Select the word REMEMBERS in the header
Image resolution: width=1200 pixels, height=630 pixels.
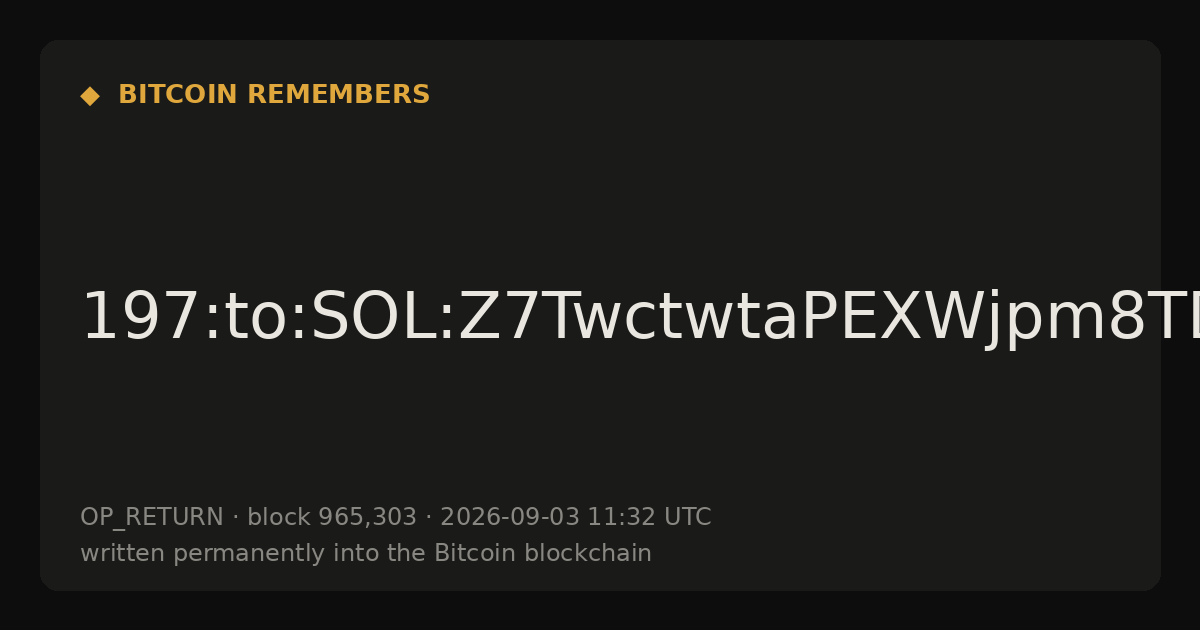pyautogui.click(x=339, y=95)
